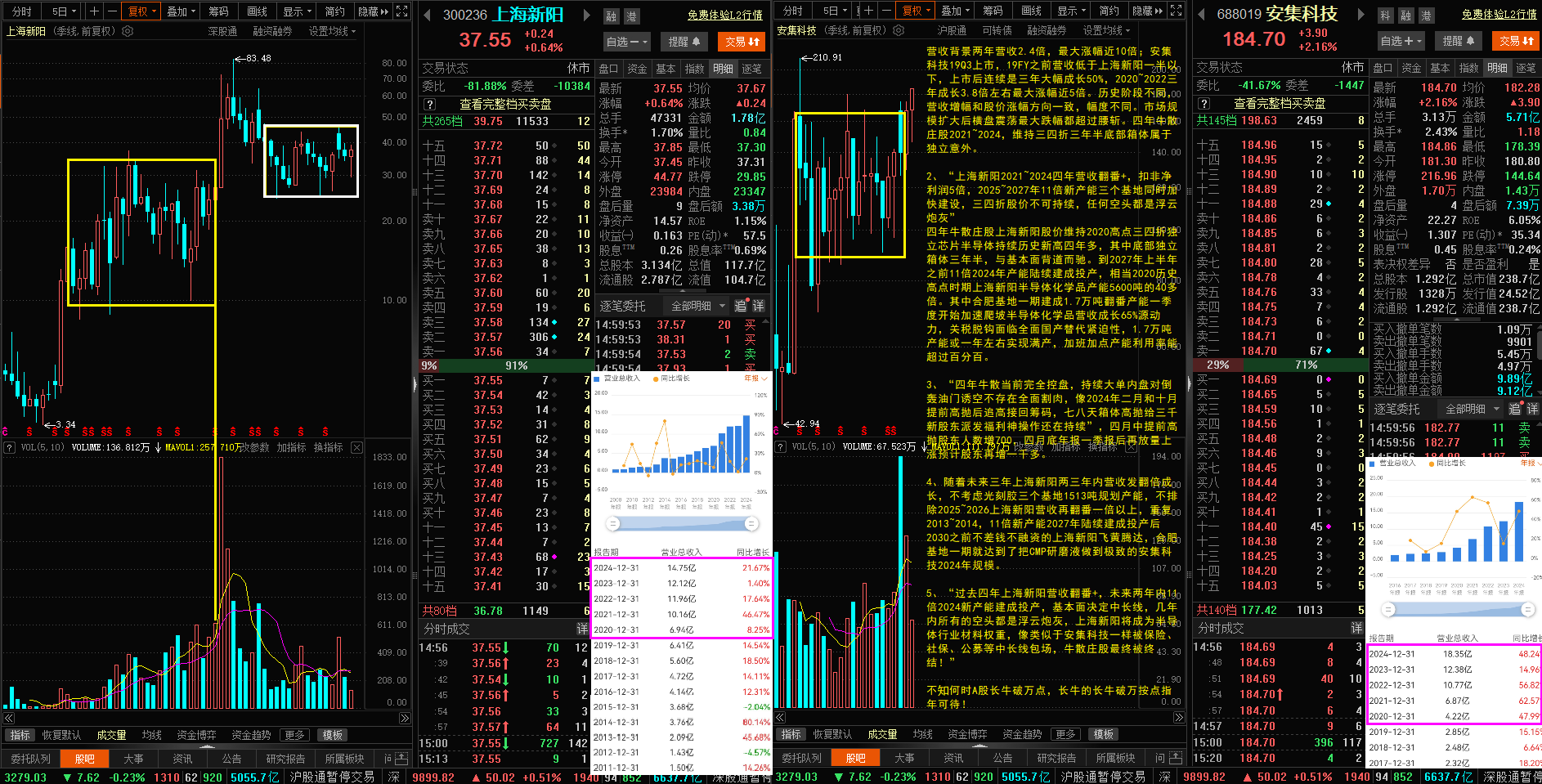Image resolution: width=1542 pixels, height=784 pixels.
Task: Click the left slider handle under 上海新阳 revenue chart
Action: click(613, 524)
